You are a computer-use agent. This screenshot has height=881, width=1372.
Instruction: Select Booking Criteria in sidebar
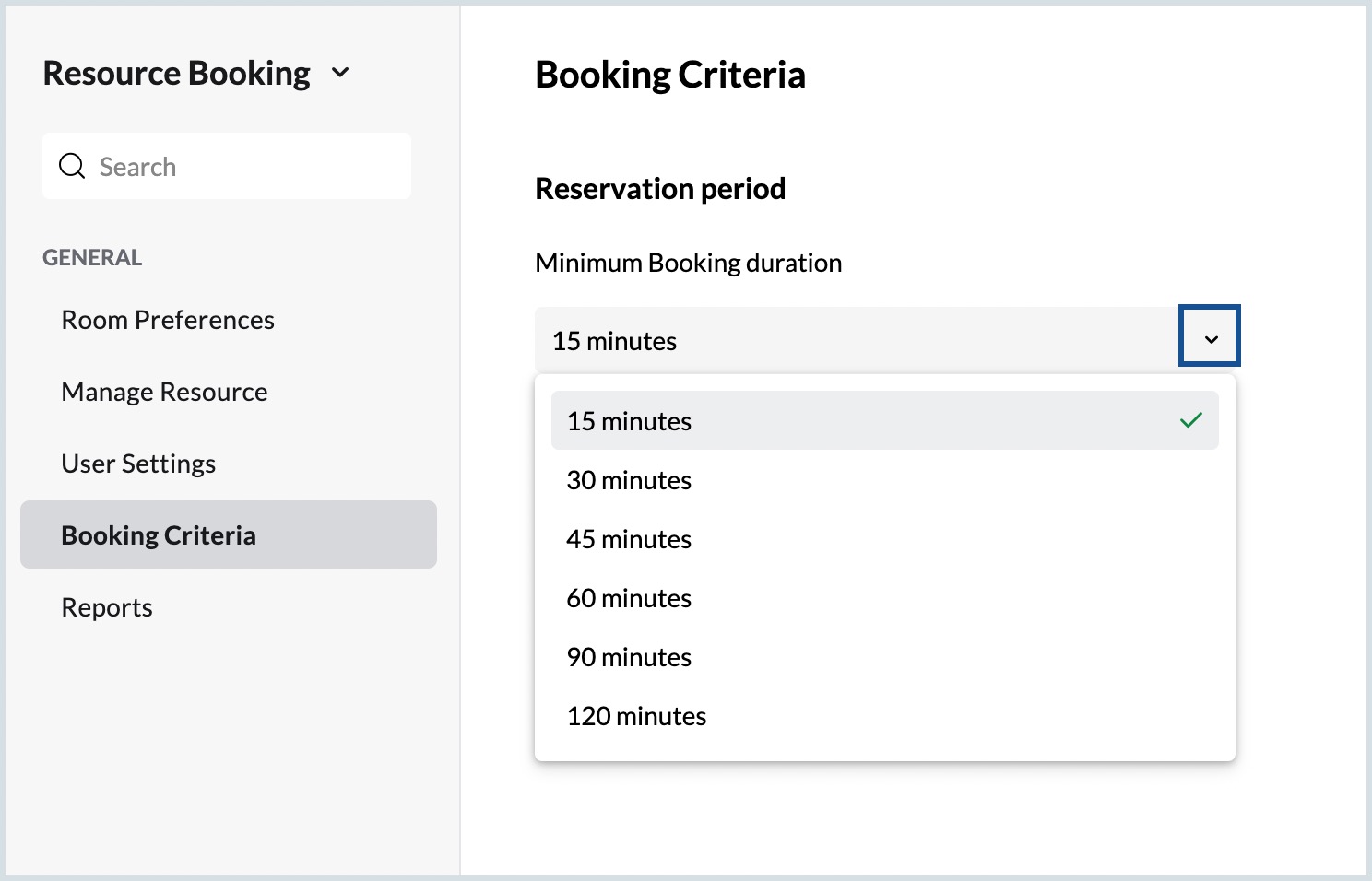tap(159, 535)
